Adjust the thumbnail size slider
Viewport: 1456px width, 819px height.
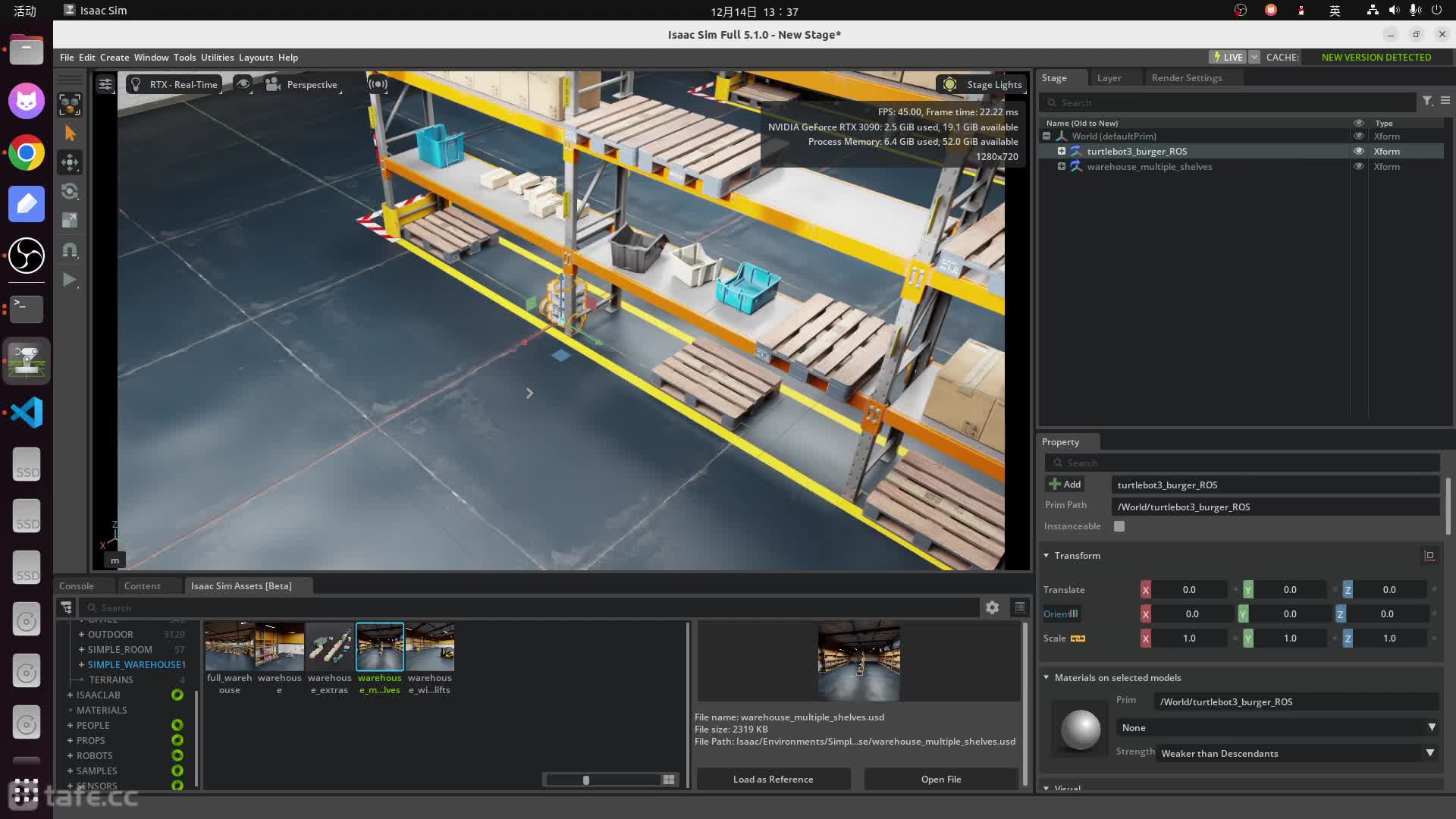(x=585, y=780)
